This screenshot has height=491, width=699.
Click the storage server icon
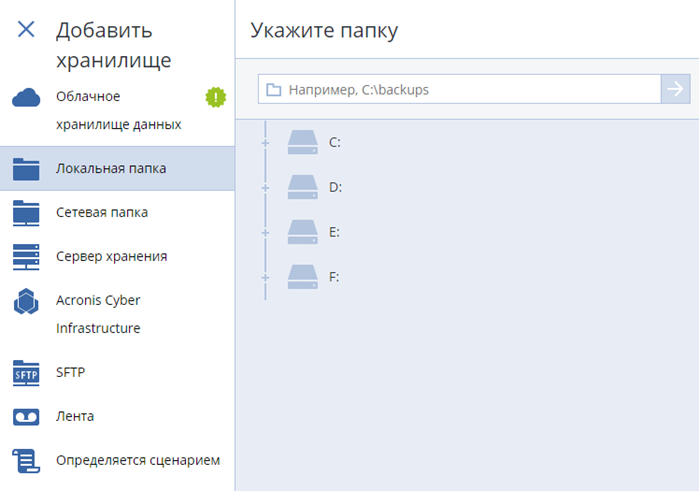[26, 257]
